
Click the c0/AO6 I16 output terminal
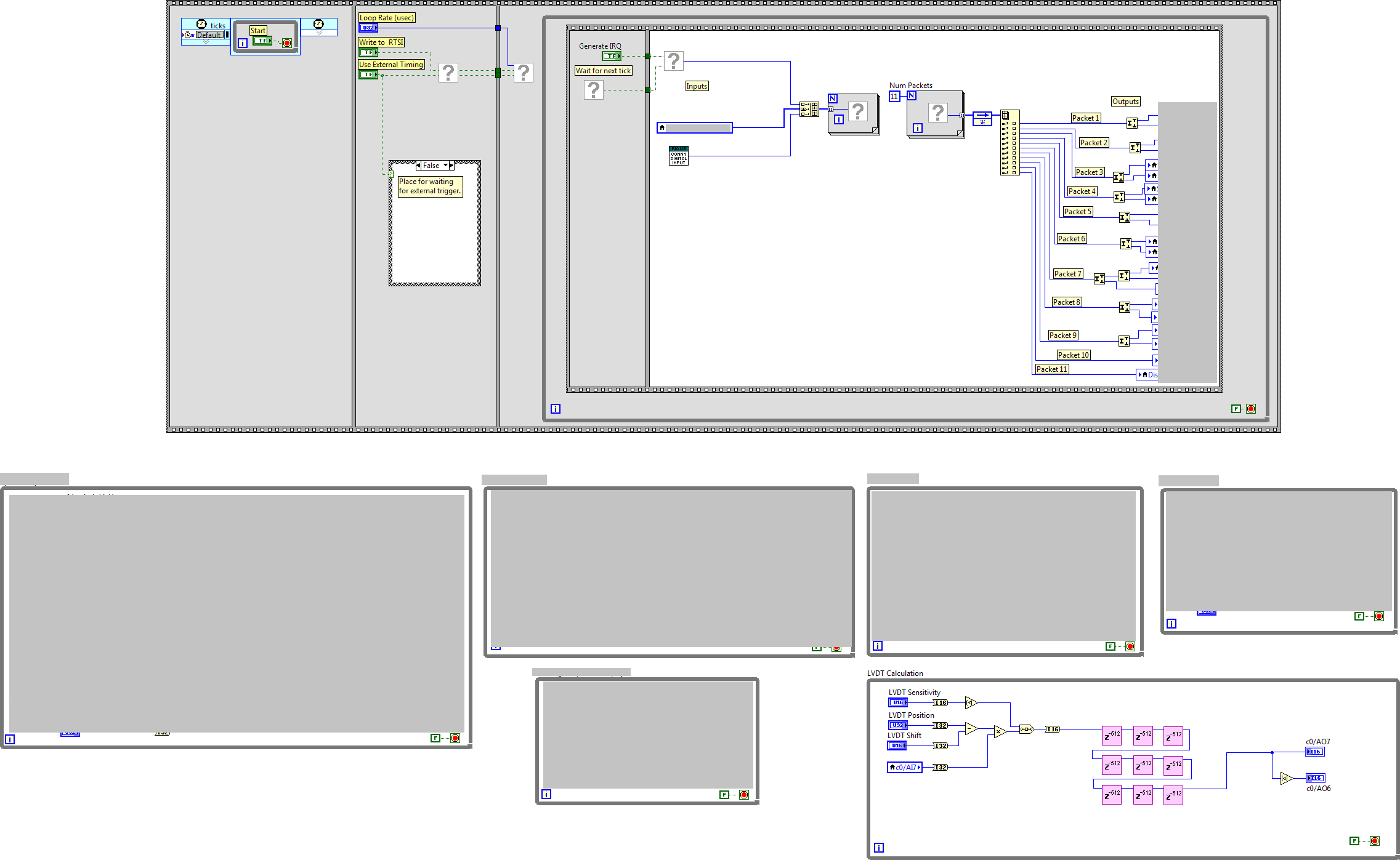[x=1316, y=778]
